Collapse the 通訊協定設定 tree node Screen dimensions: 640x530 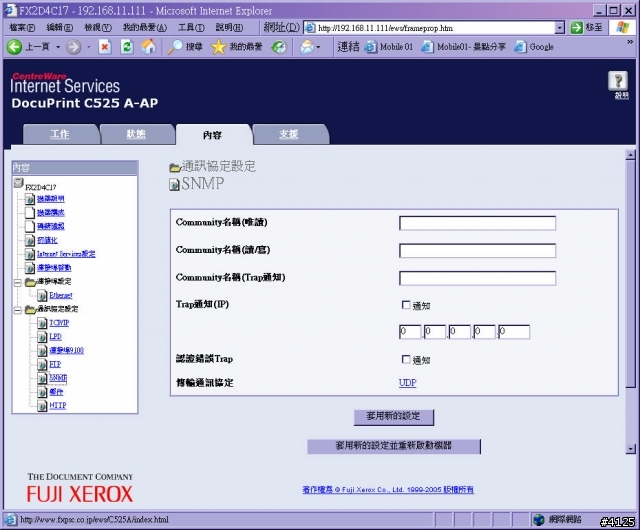point(18,310)
